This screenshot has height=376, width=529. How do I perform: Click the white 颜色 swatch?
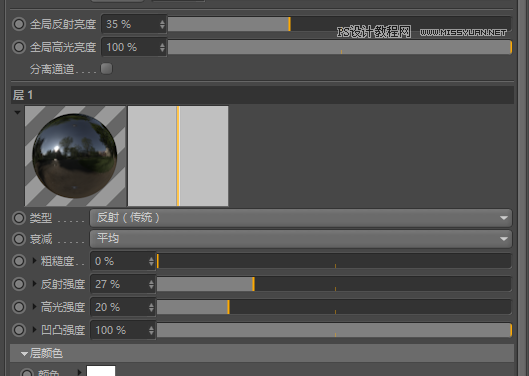[x=101, y=371]
